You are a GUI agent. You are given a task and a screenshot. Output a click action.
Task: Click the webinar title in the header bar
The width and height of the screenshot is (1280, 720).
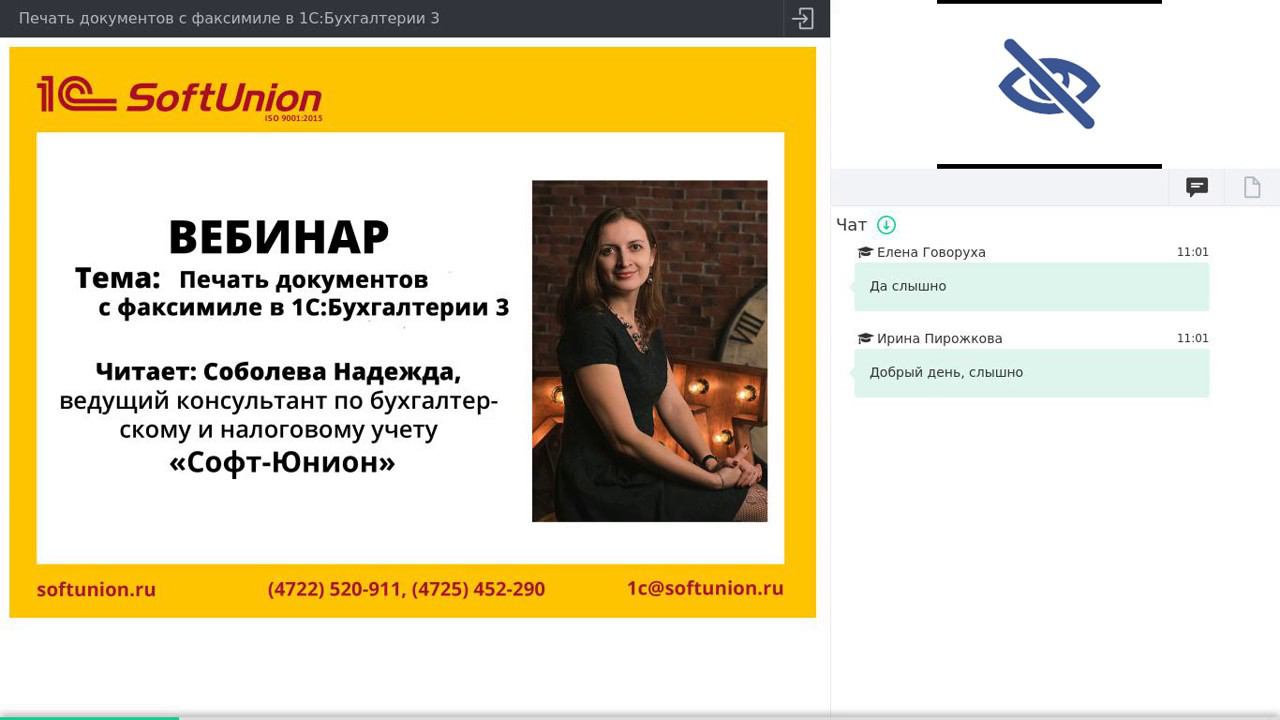click(x=229, y=18)
